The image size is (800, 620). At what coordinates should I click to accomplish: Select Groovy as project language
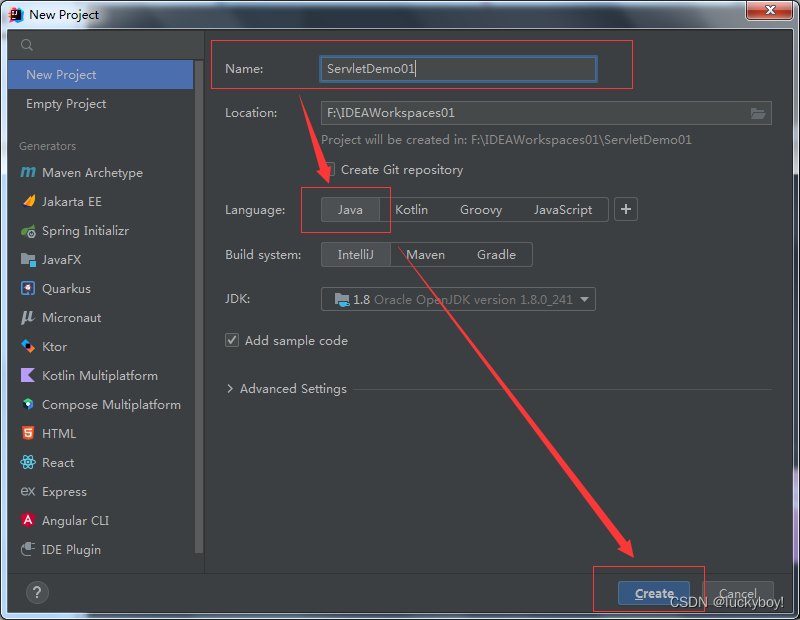(481, 210)
